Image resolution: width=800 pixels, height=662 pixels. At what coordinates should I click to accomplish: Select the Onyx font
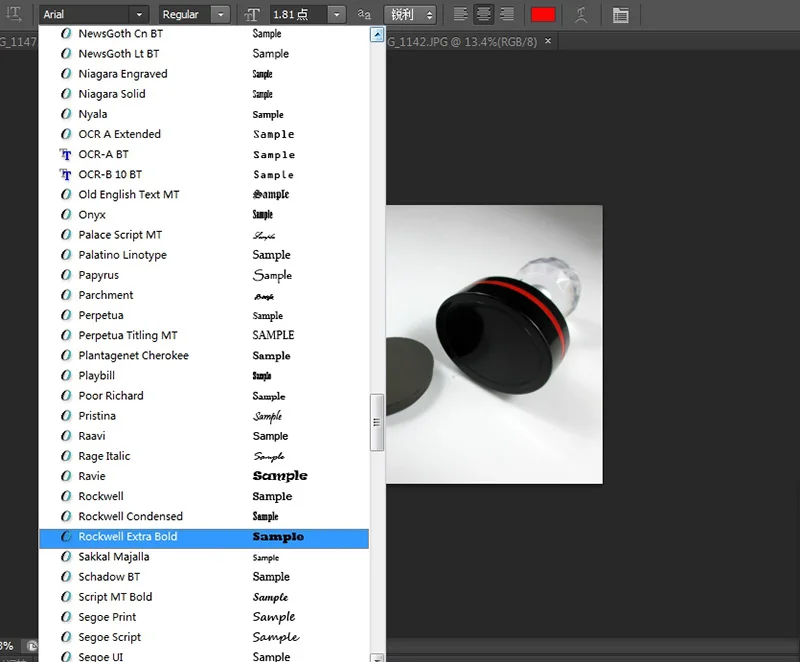click(x=204, y=215)
